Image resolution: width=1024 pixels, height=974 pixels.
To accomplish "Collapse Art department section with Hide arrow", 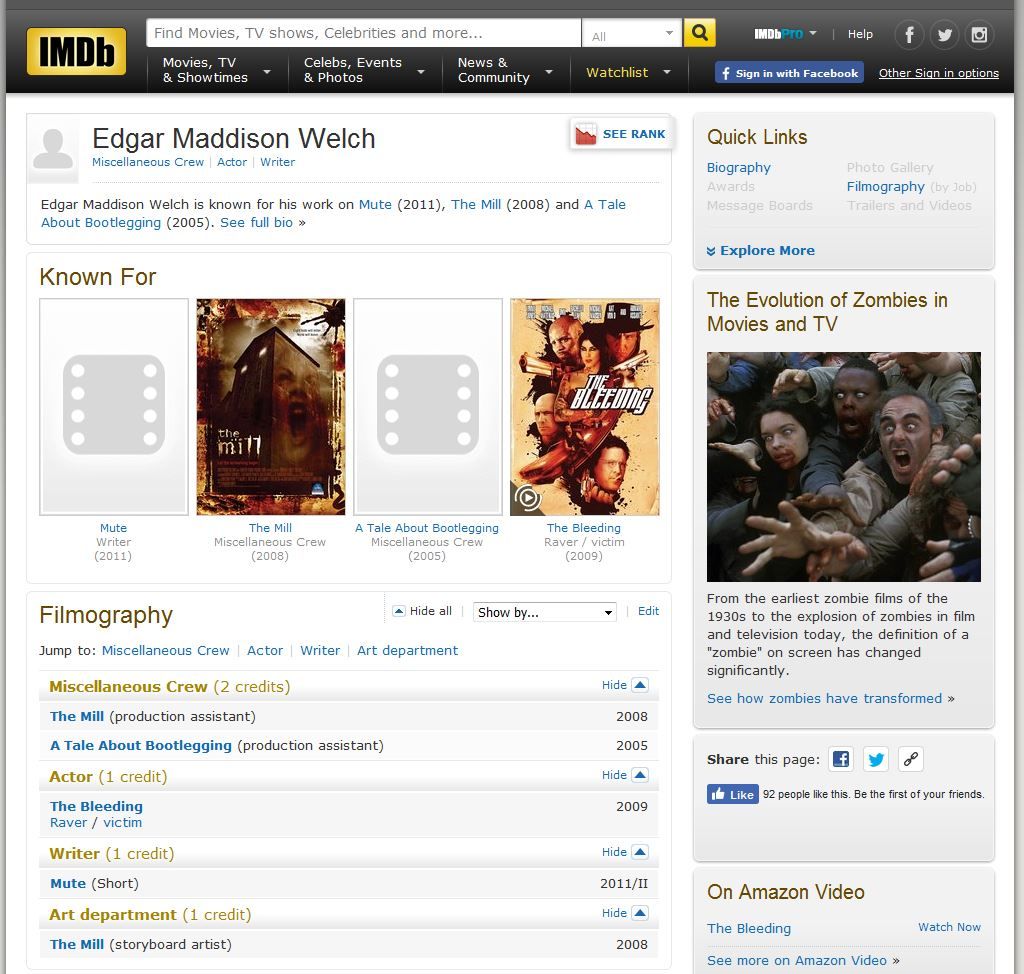I will [640, 913].
